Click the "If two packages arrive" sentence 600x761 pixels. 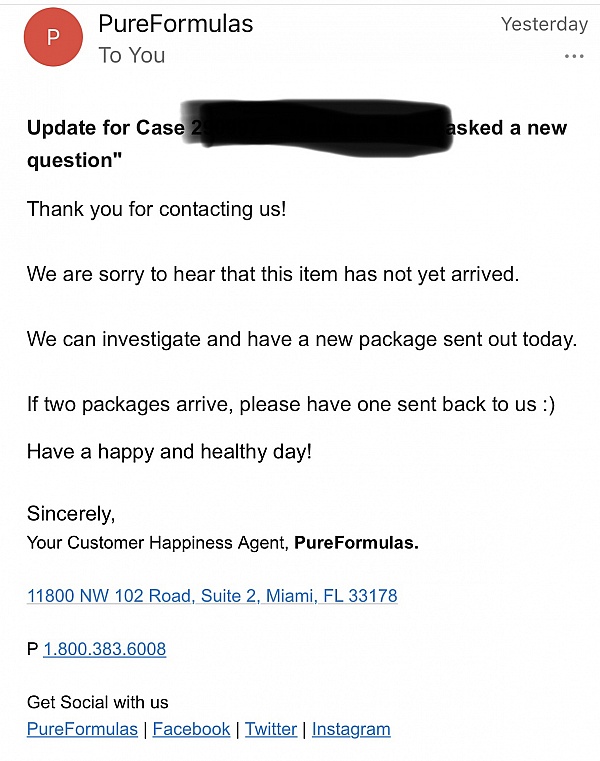coord(291,404)
